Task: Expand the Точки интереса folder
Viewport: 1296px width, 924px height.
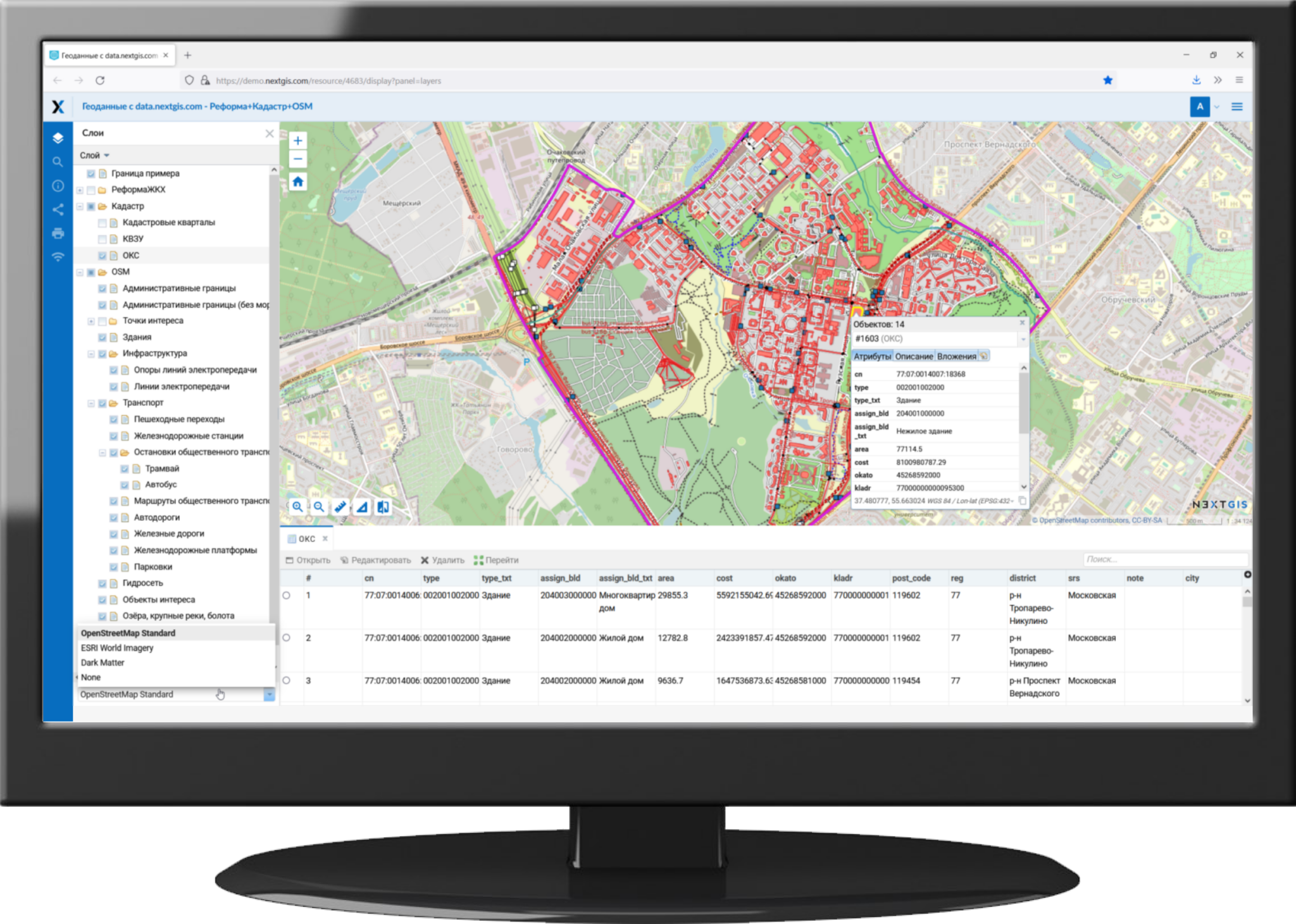Action: [x=91, y=321]
